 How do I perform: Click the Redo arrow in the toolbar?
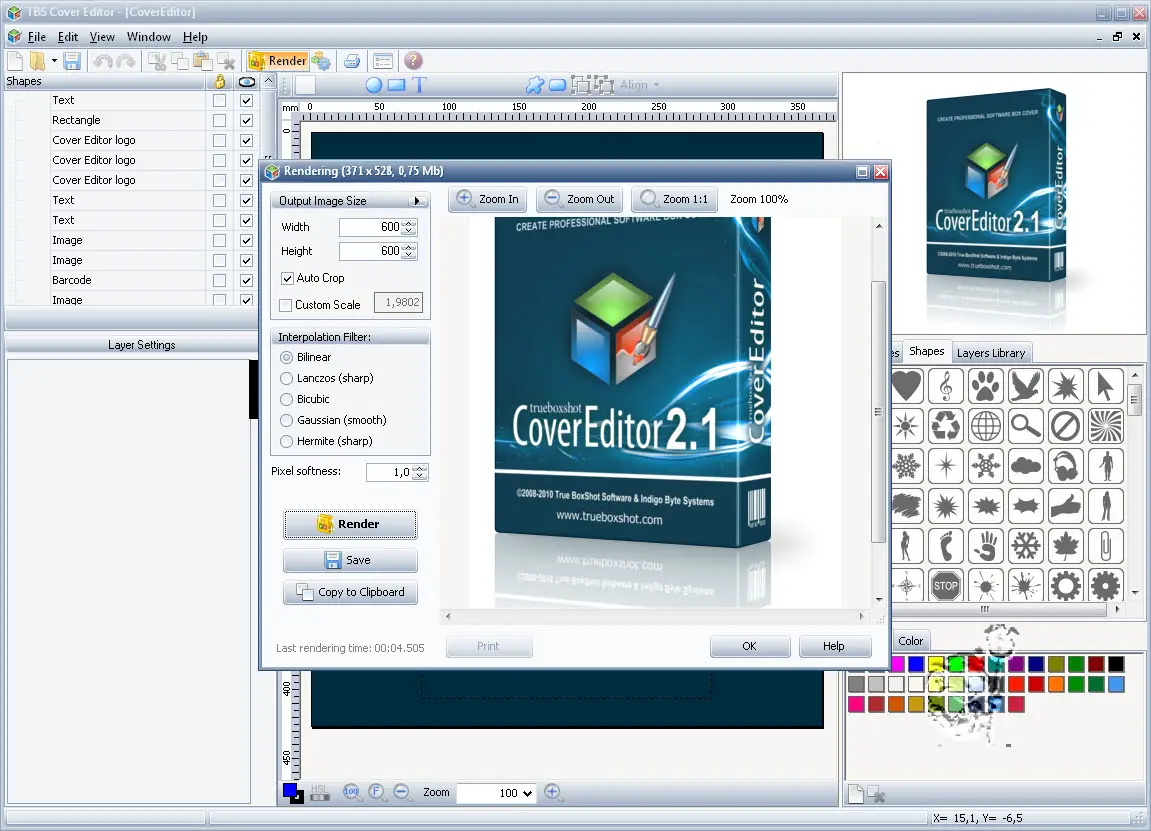(126, 61)
